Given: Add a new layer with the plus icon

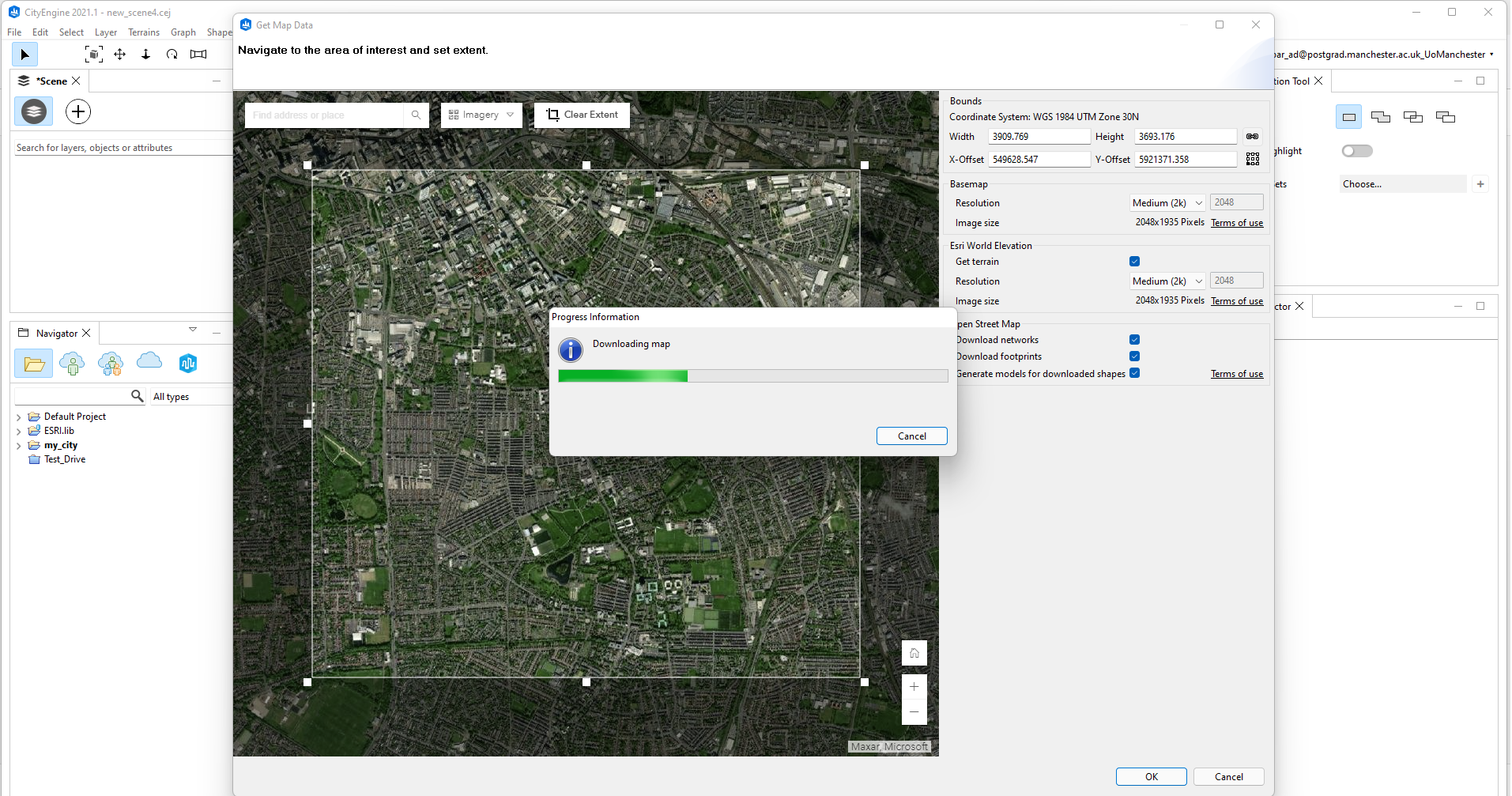Looking at the screenshot, I should click(77, 111).
